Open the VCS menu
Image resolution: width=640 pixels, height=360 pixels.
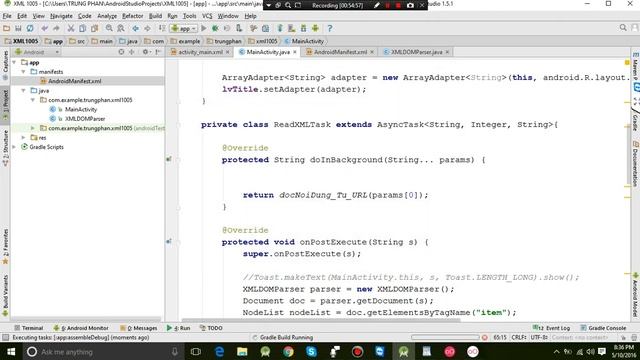pos(207,16)
